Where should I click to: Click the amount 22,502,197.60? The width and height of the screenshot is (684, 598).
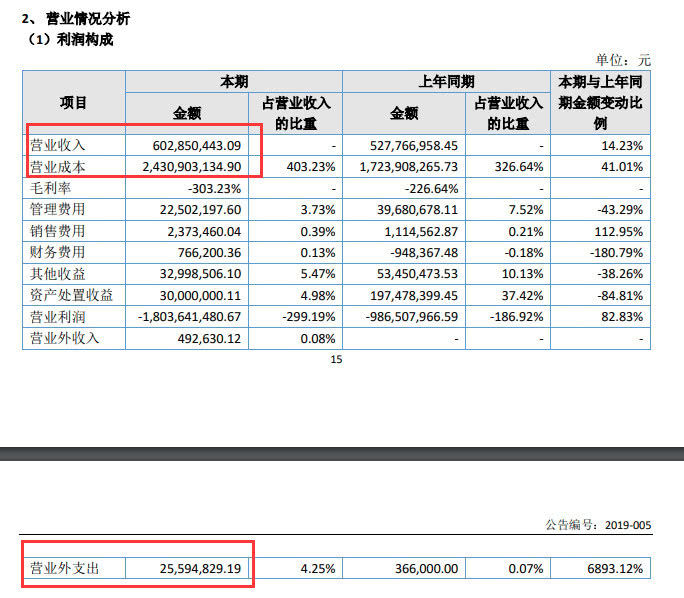(200, 210)
